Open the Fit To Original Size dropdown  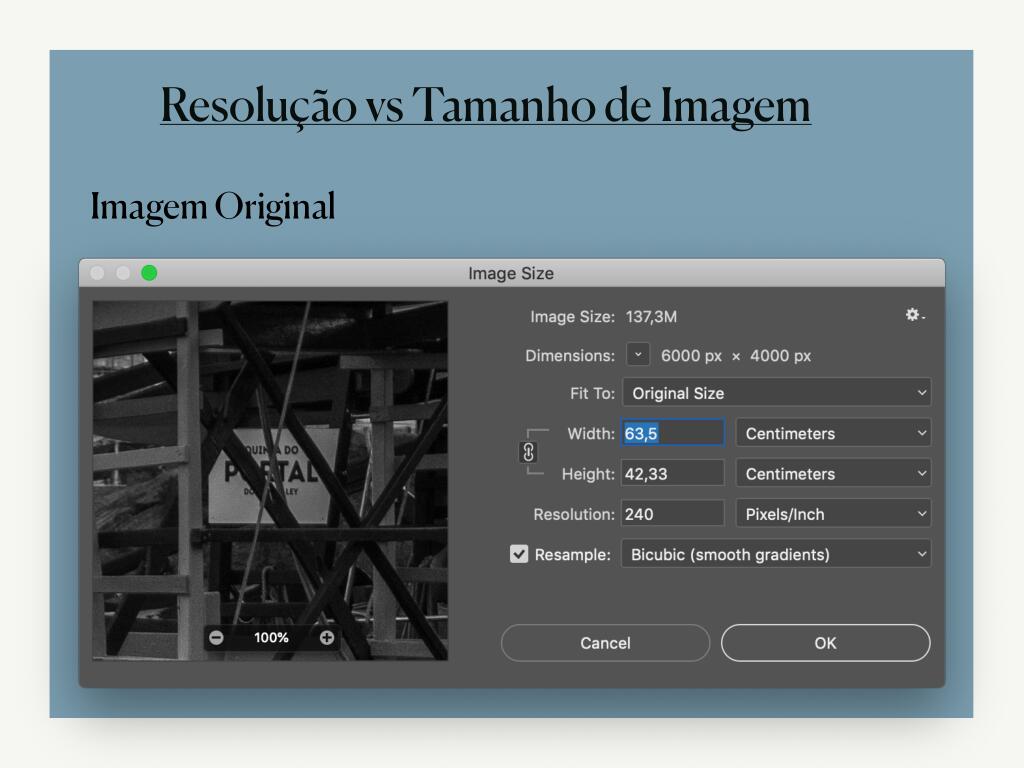tap(776, 393)
